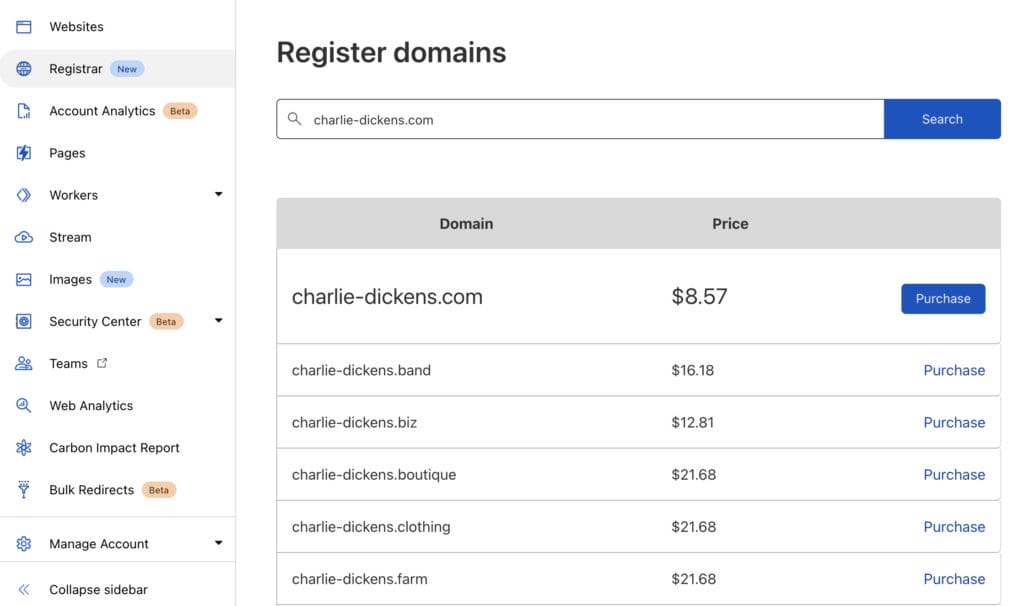Open Carbon Impact Report via its snowflake icon
Screen dimensions: 1024x606
tap(25, 446)
